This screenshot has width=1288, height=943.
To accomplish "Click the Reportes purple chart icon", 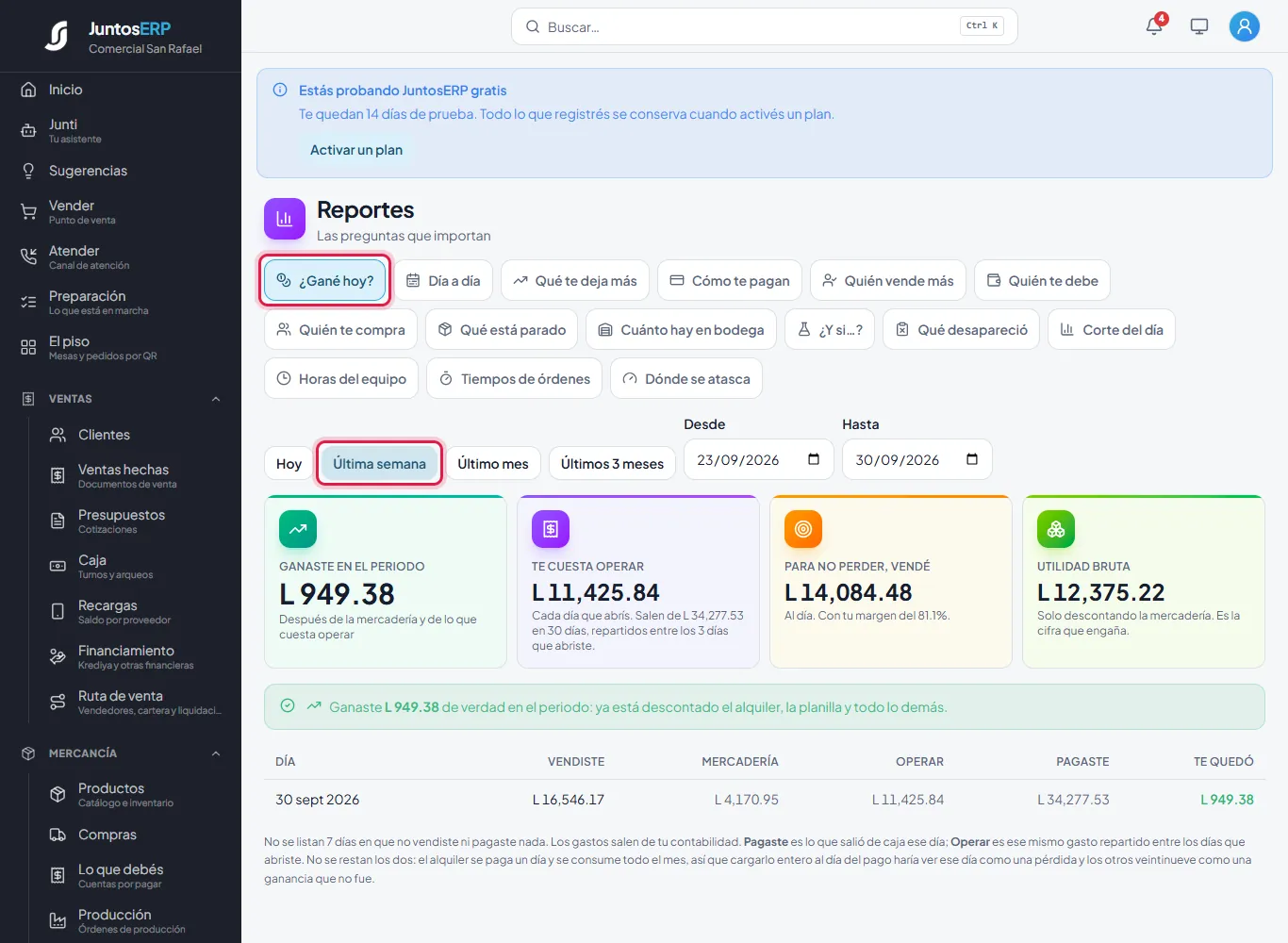I will point(285,219).
